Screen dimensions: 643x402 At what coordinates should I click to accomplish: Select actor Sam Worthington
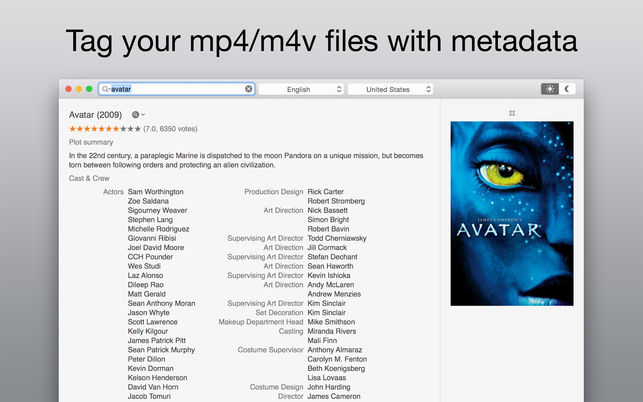pyautogui.click(x=155, y=192)
